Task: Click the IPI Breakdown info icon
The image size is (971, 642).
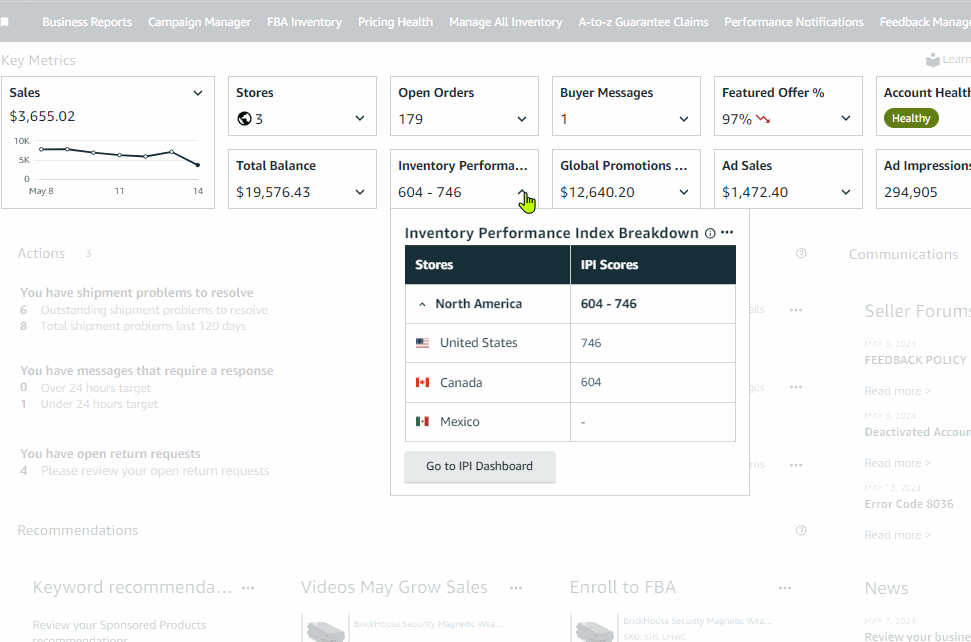Action: pos(710,233)
